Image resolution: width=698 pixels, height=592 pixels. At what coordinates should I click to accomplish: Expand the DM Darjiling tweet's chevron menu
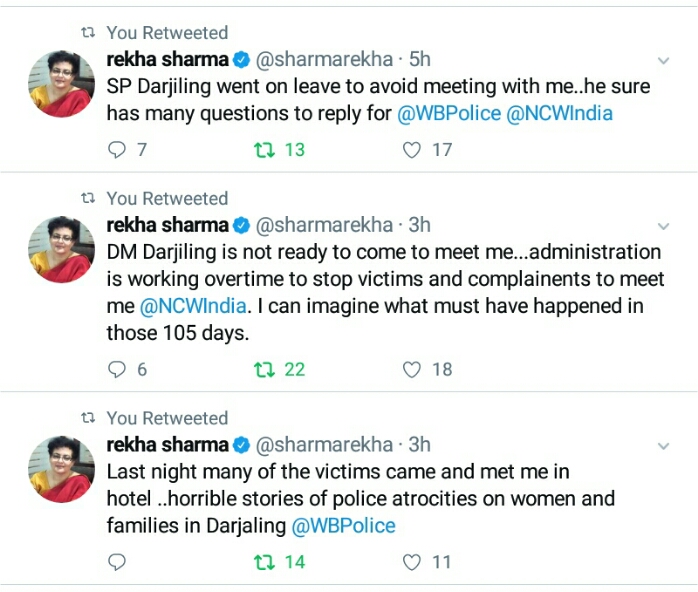click(662, 226)
